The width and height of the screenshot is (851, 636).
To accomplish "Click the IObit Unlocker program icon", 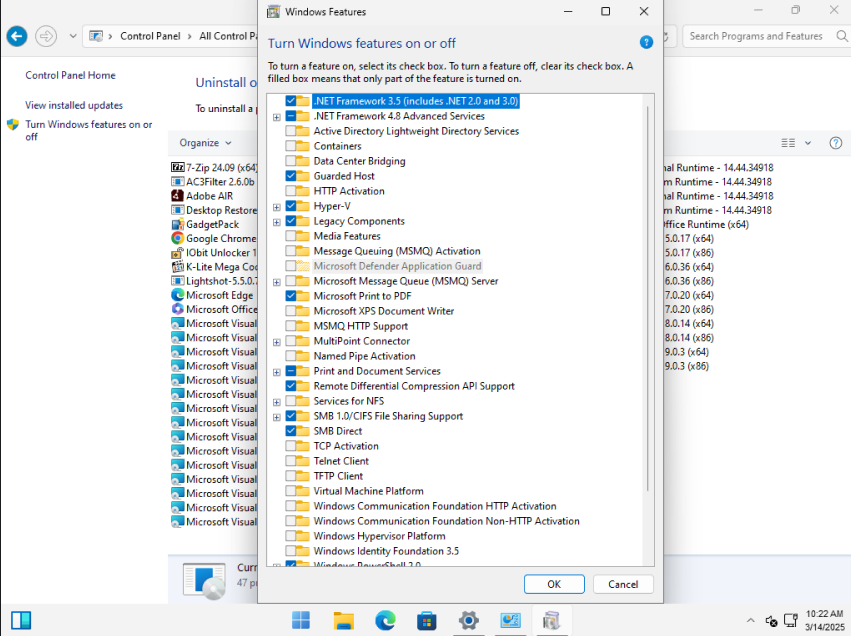I will click(x=177, y=252).
